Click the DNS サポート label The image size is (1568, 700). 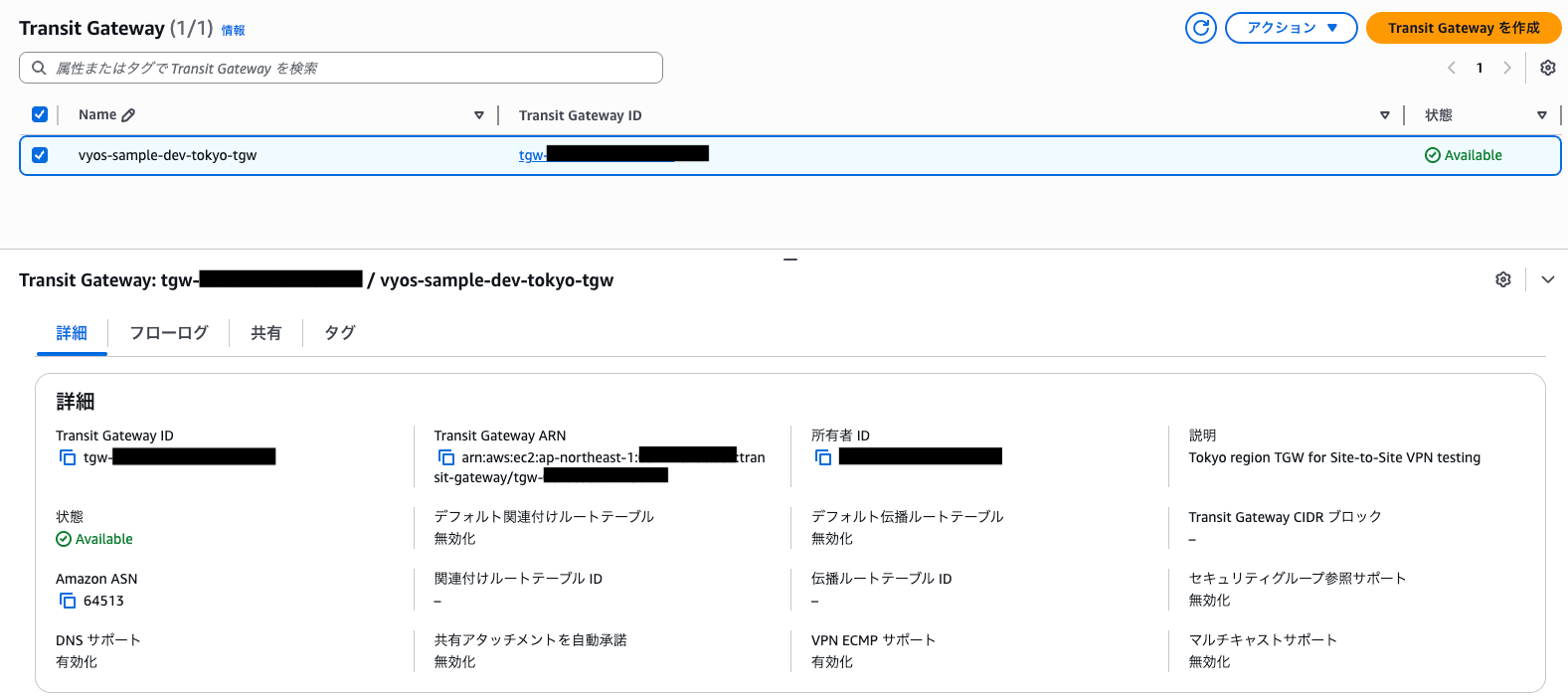coord(98,640)
